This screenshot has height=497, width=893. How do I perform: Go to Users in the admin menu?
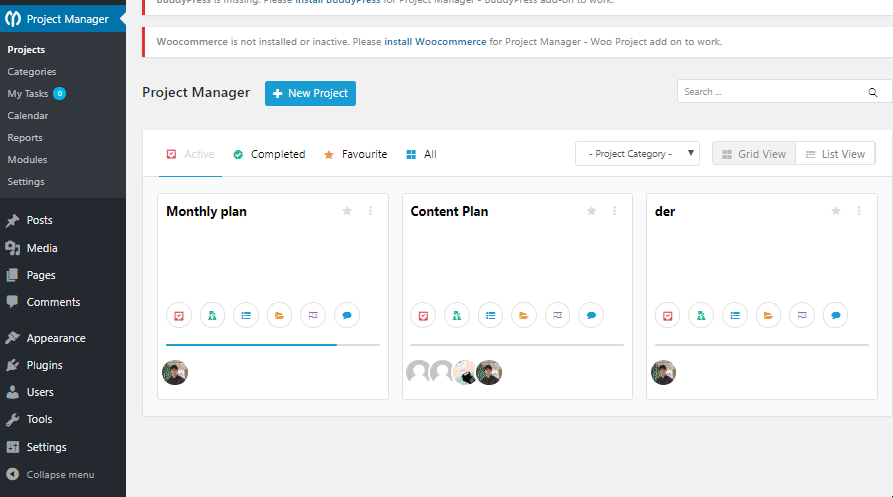pos(40,392)
